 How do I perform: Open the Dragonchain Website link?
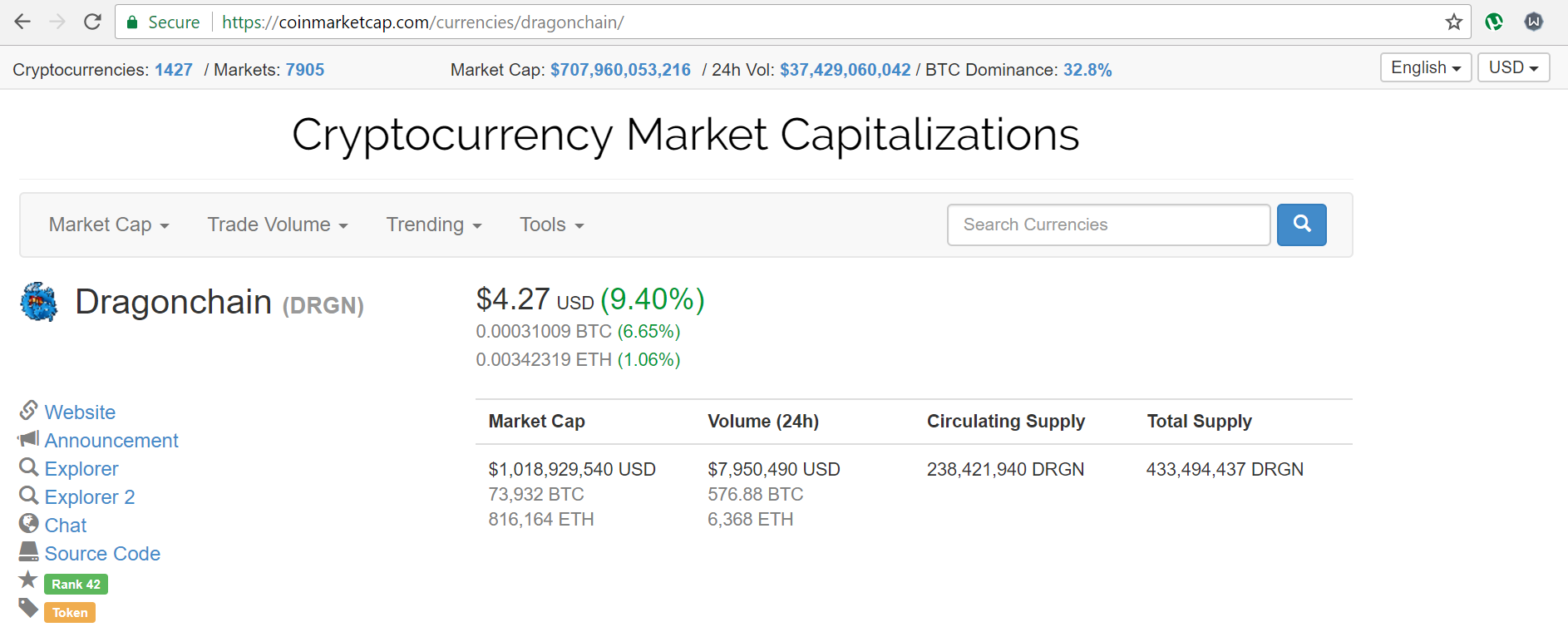80,412
